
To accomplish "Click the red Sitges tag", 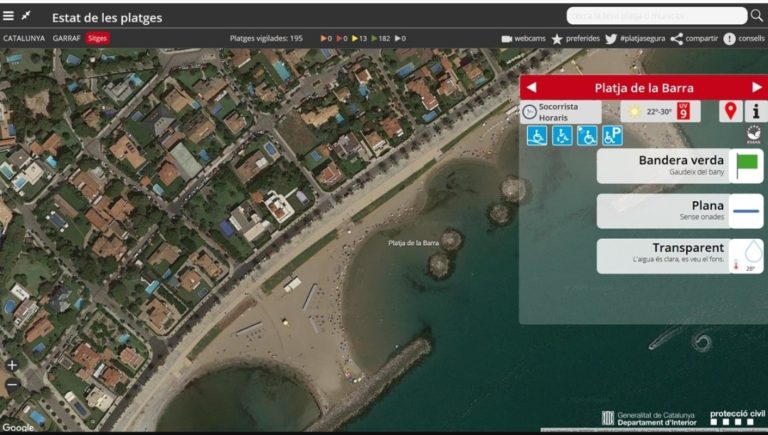I will pyautogui.click(x=97, y=38).
